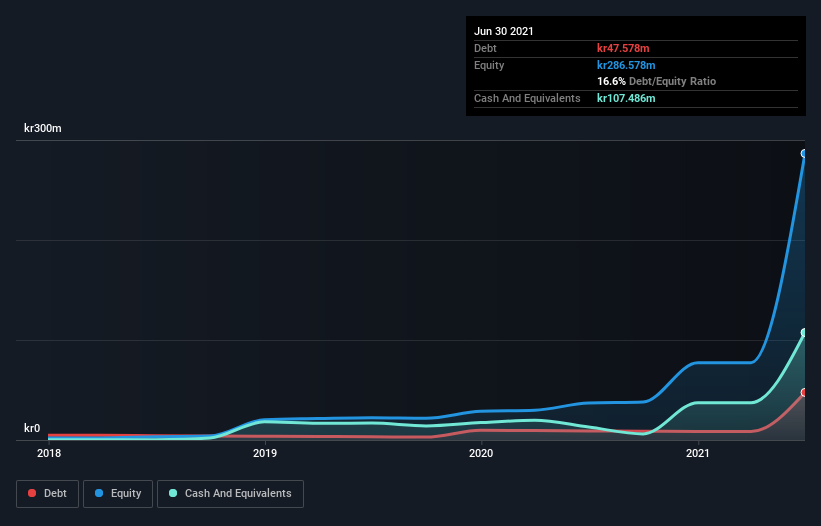
Task: Click the Debt row label in tooltip
Action: (x=485, y=48)
